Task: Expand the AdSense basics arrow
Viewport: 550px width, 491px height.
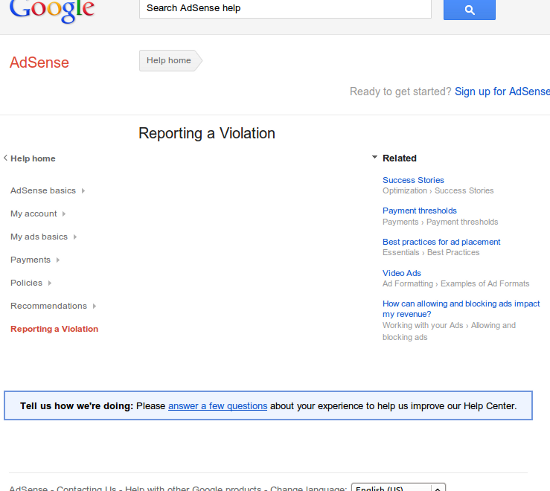Action: [x=83, y=191]
